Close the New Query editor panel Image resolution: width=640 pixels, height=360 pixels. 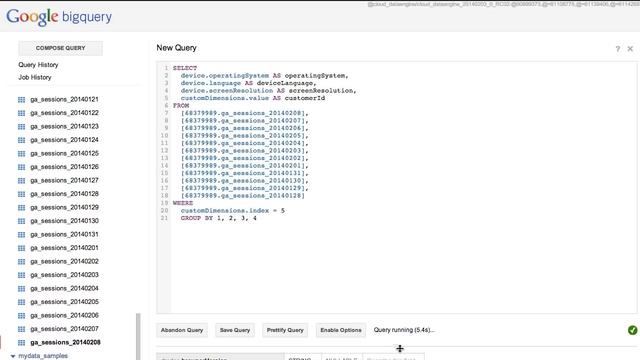pos(630,49)
